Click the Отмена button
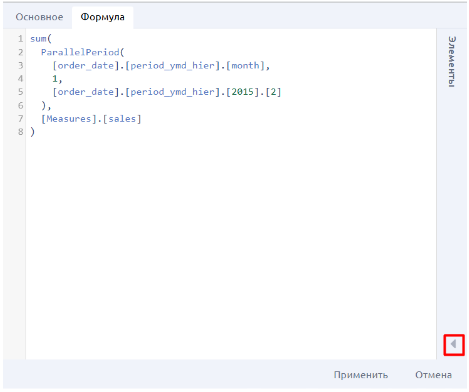Image resolution: width=469 pixels, height=392 pixels. tap(433, 375)
